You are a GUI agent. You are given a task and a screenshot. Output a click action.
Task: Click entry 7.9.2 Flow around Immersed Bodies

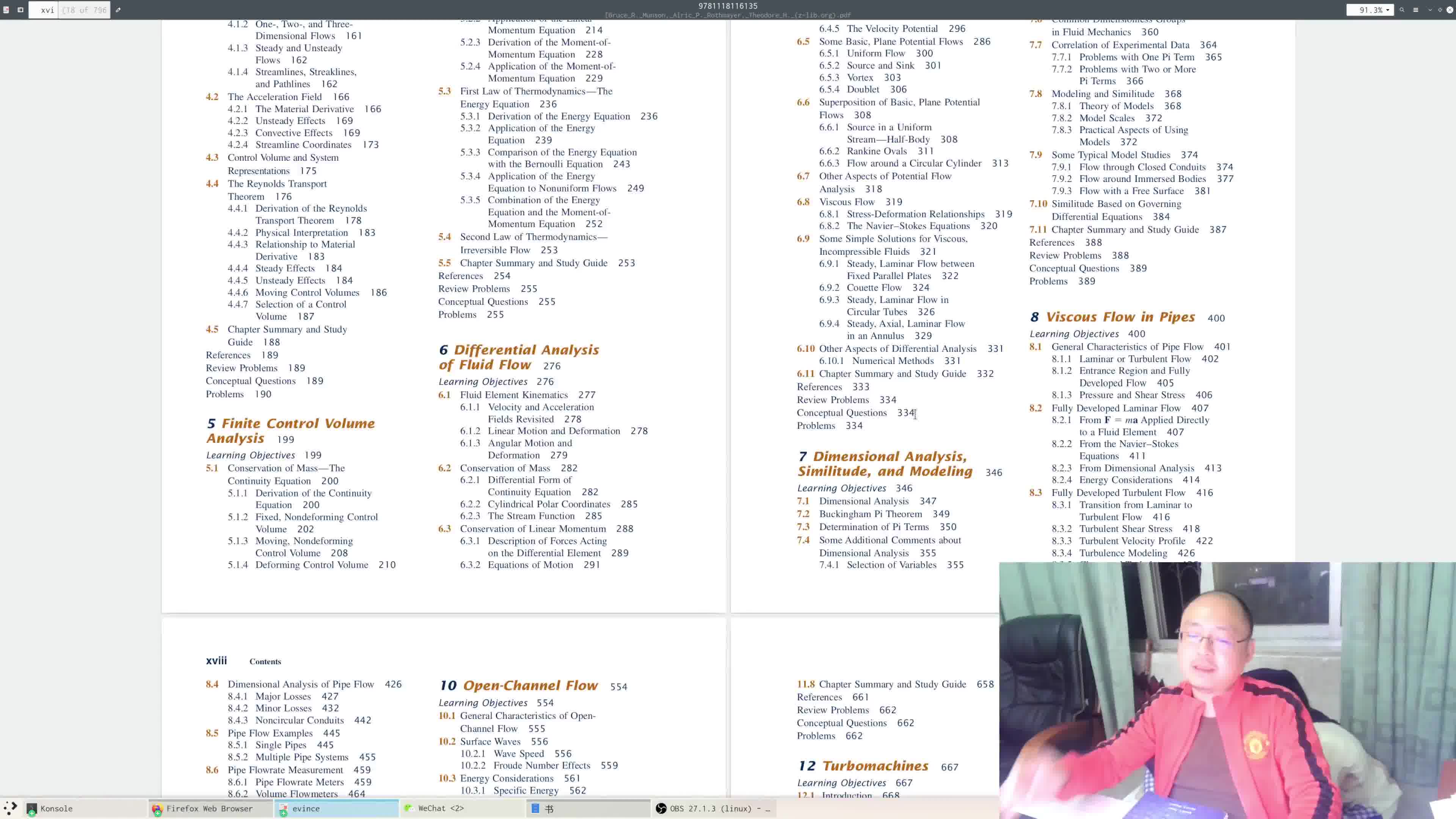1142,179
